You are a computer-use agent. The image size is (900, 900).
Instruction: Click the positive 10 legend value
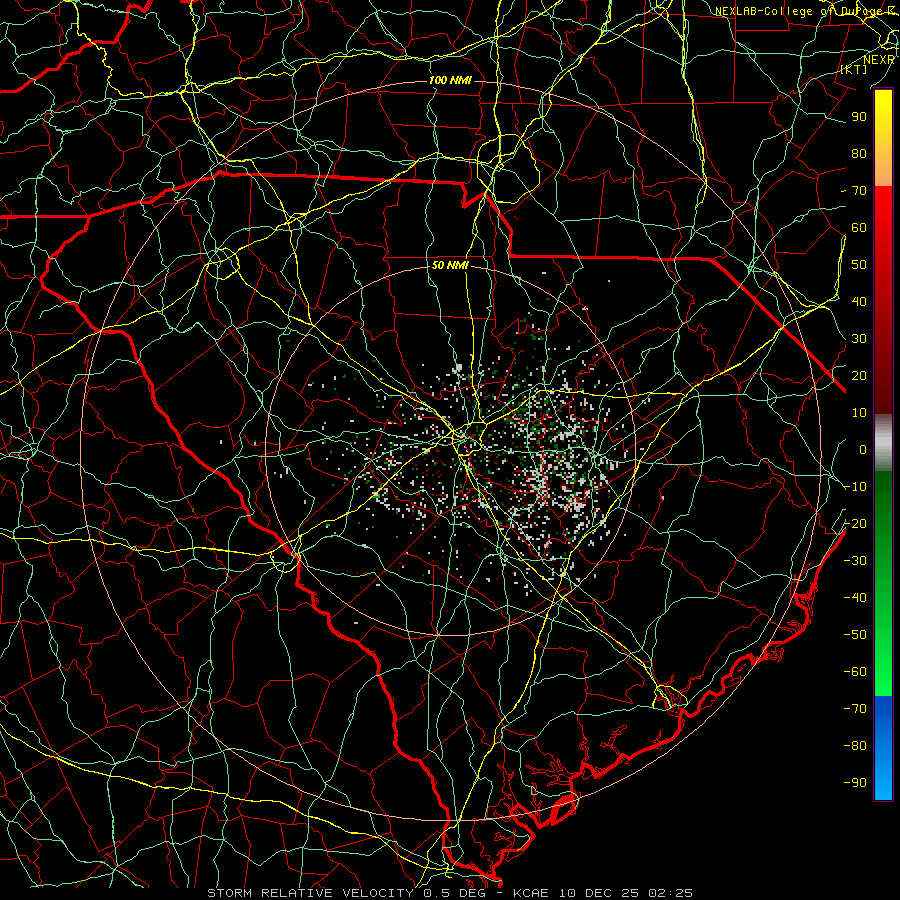click(x=859, y=413)
